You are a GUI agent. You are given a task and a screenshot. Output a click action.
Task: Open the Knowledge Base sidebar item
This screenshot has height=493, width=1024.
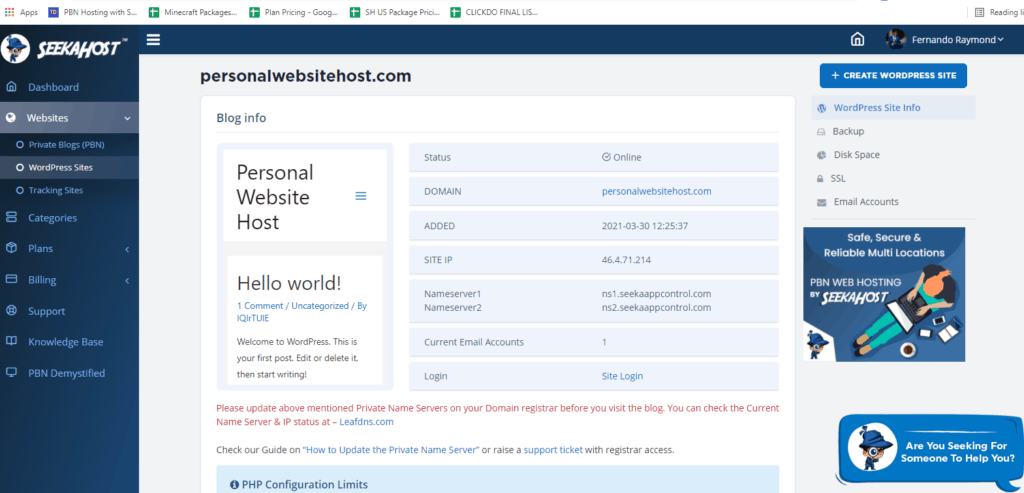(x=66, y=342)
